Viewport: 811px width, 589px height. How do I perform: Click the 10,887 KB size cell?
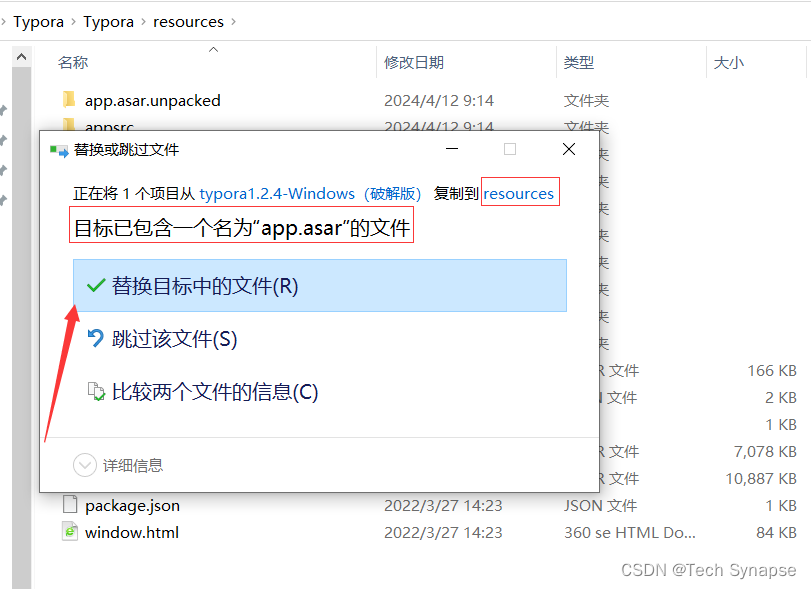pos(761,479)
